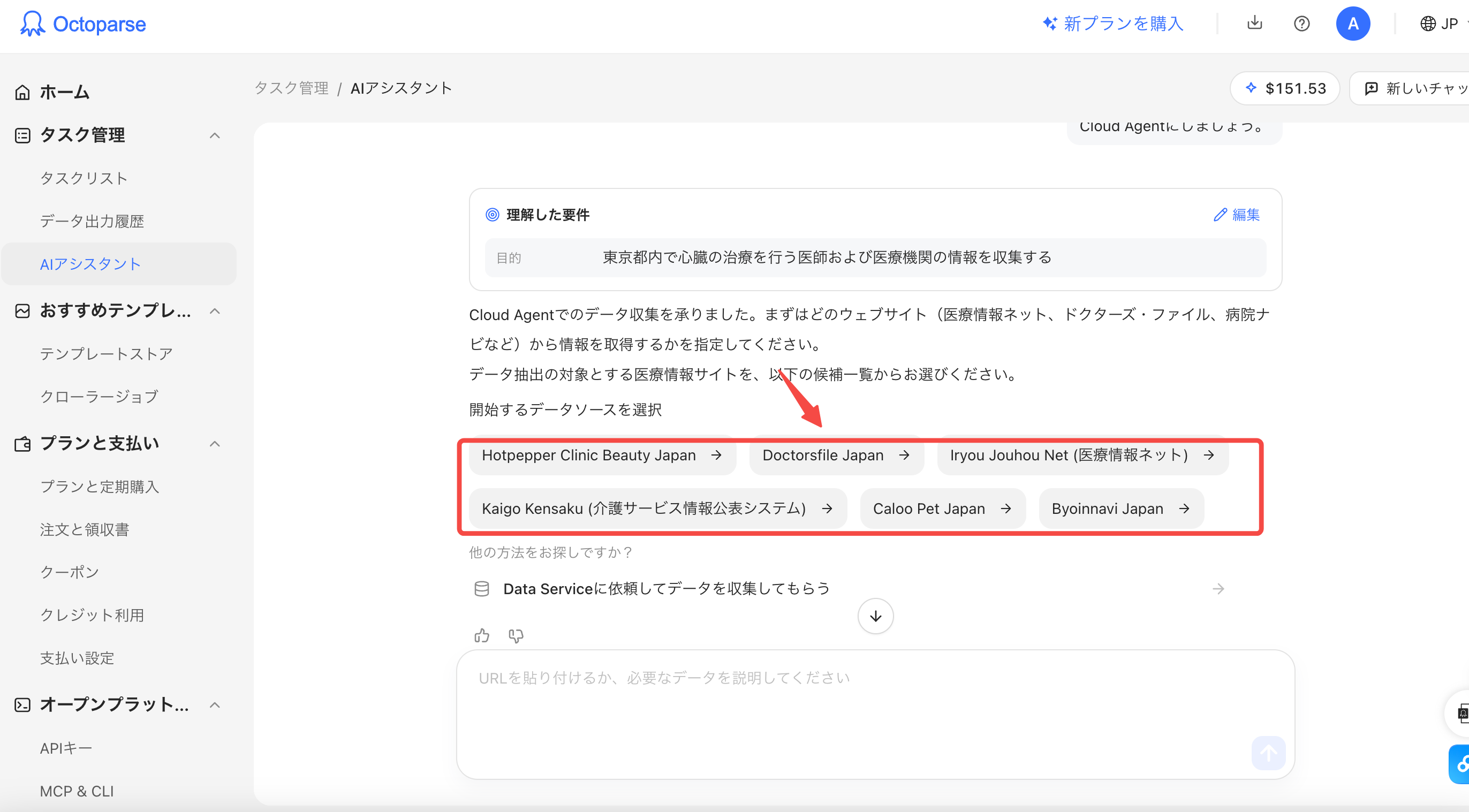The image size is (1469, 812).
Task: Give thumbs down to the response
Action: 516,635
